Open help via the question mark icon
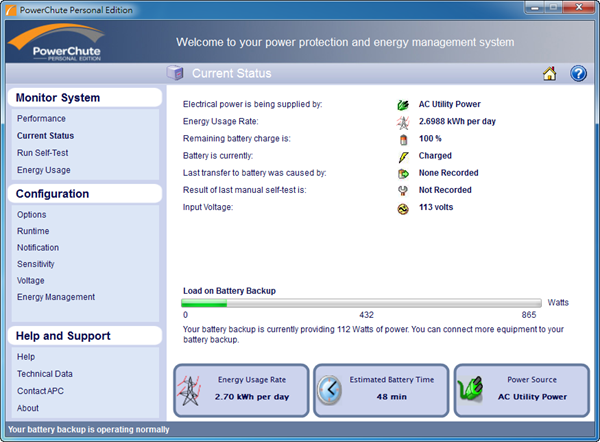This screenshot has height=442, width=600. [x=578, y=73]
